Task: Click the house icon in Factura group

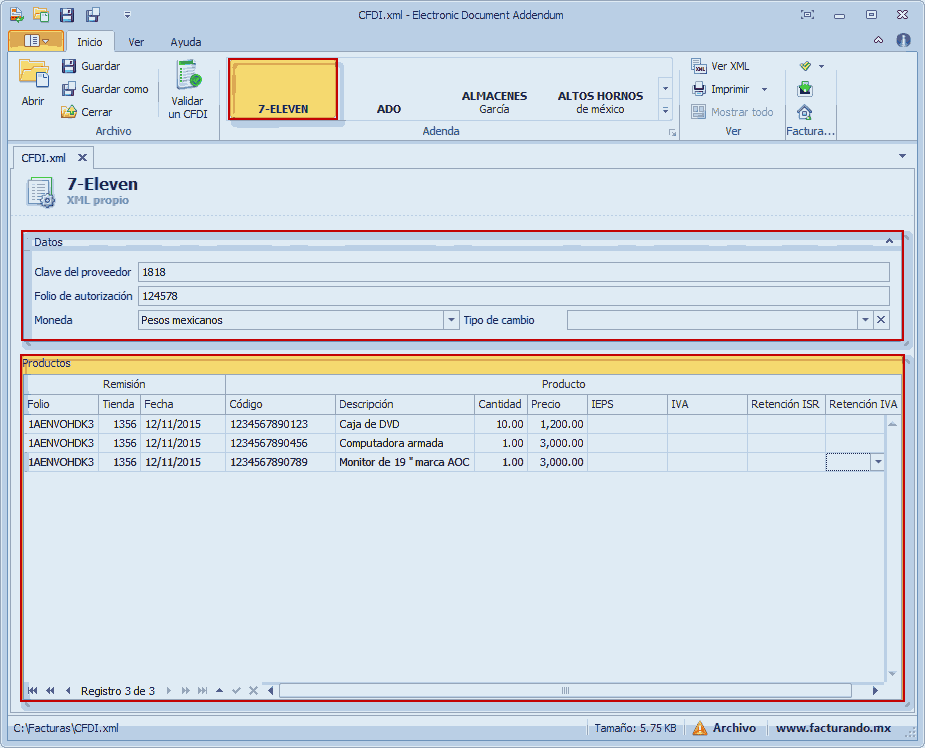Action: click(x=805, y=112)
